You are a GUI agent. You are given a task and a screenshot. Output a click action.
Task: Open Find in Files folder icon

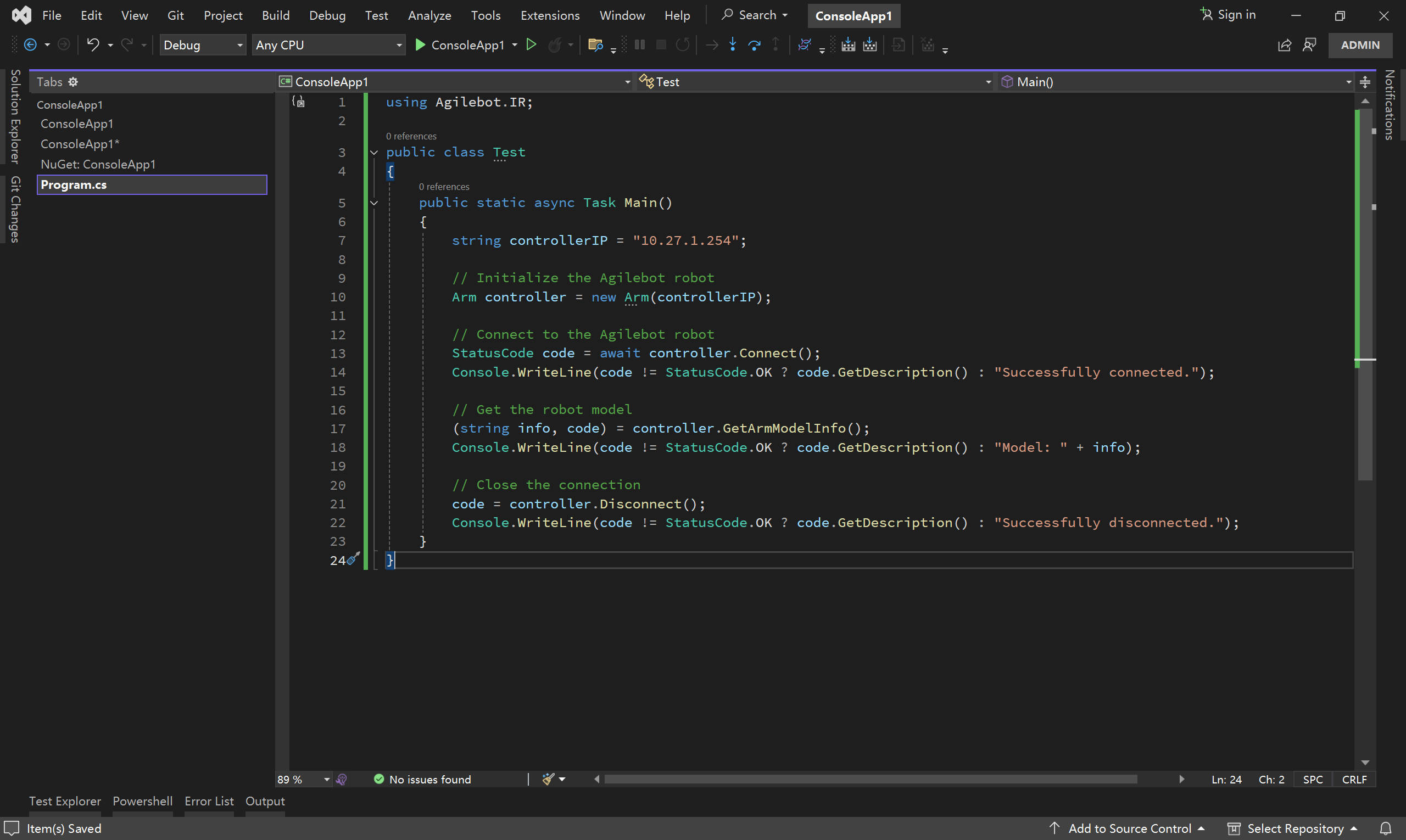(x=595, y=44)
